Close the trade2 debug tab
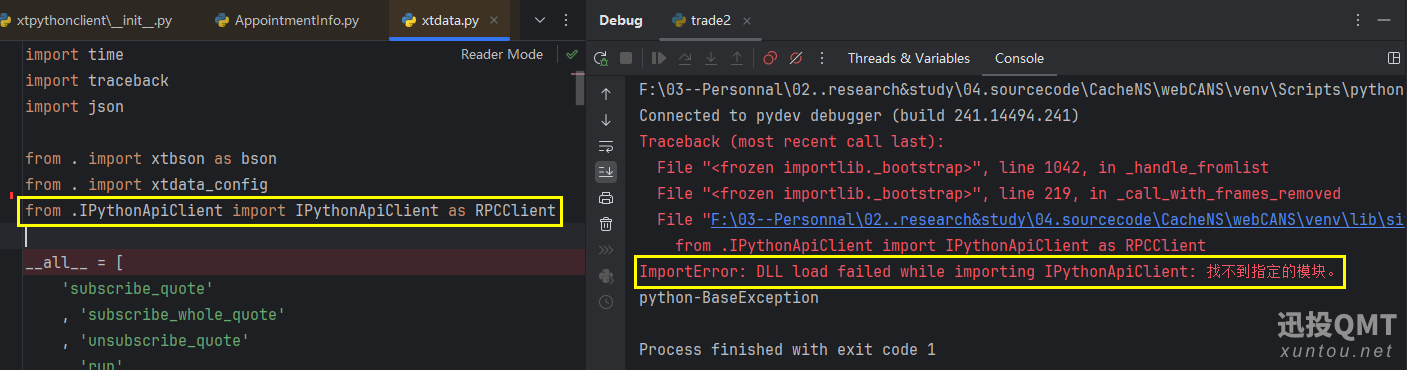This screenshot has width=1407, height=370. coord(748,20)
